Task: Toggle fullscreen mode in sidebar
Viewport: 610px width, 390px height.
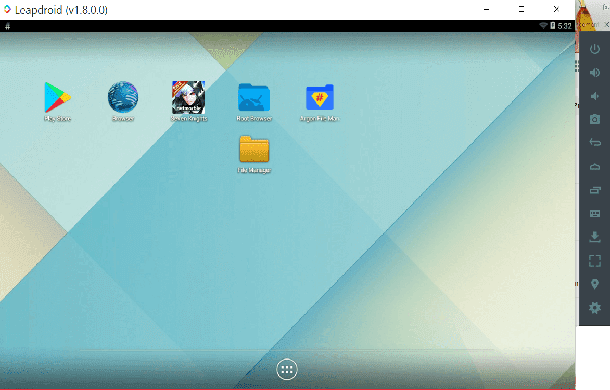Action: pyautogui.click(x=594, y=261)
